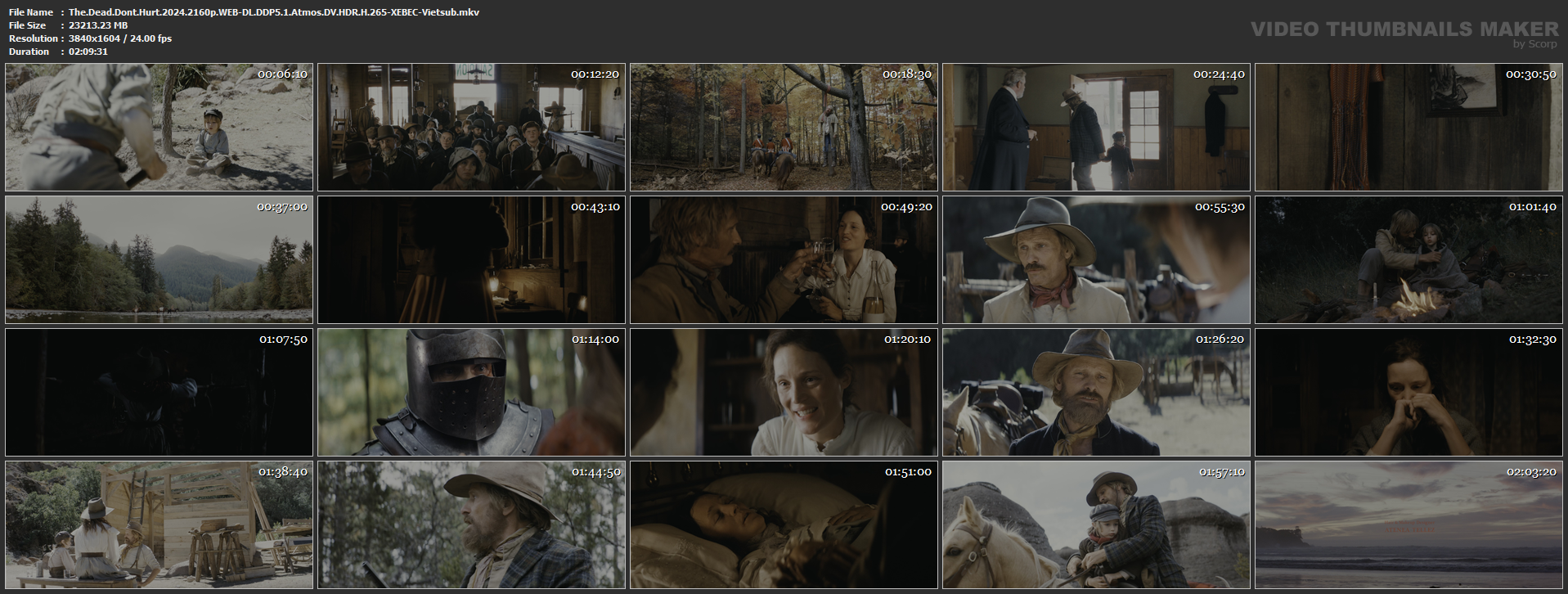Open the bearded rider thumbnail at 01:26:20

coord(1096,392)
